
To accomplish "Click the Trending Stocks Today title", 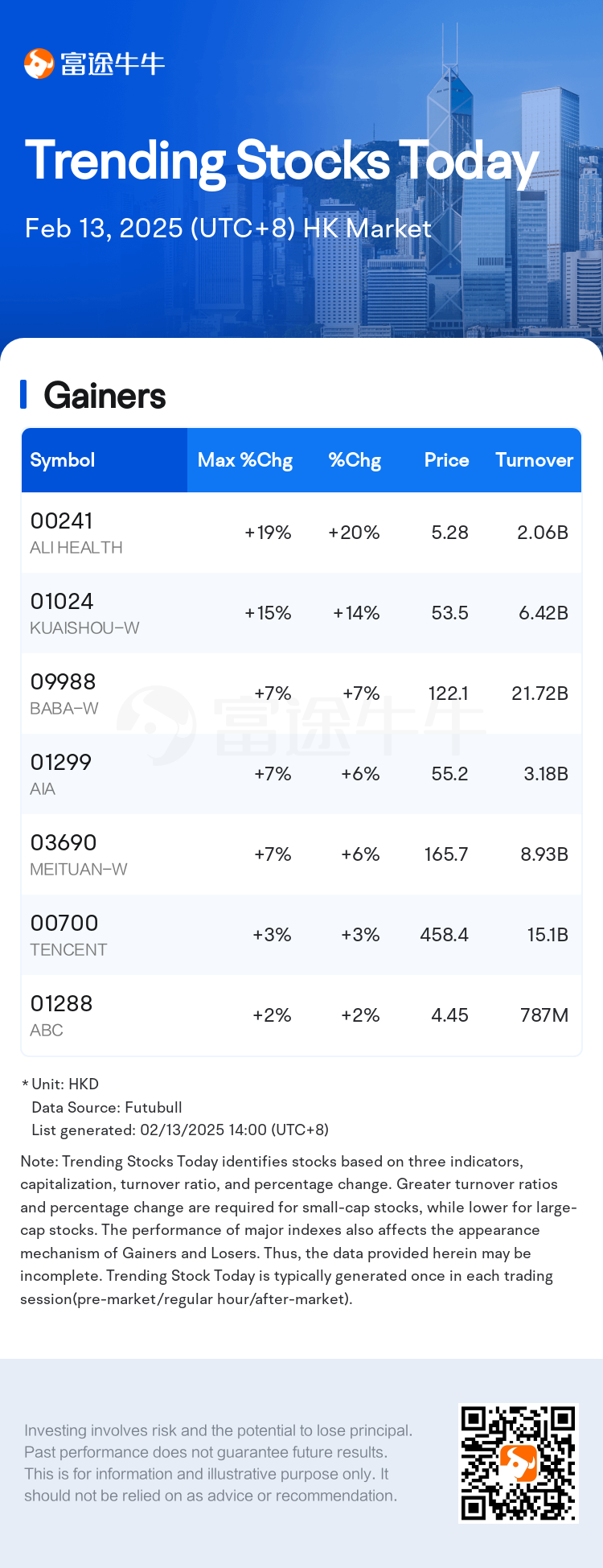I will click(281, 162).
